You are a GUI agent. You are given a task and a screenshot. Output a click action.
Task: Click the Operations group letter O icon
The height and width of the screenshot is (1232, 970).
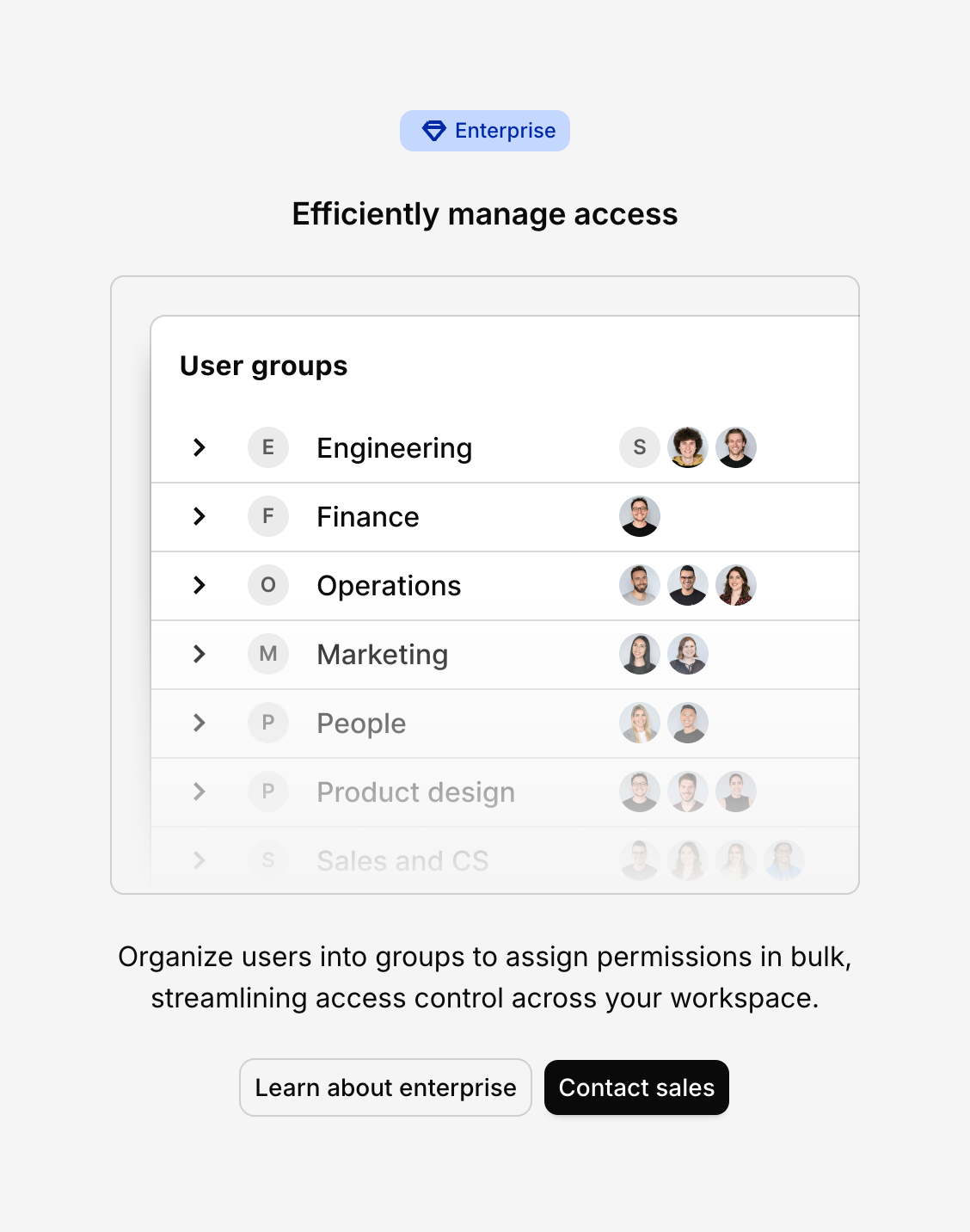pos(268,585)
